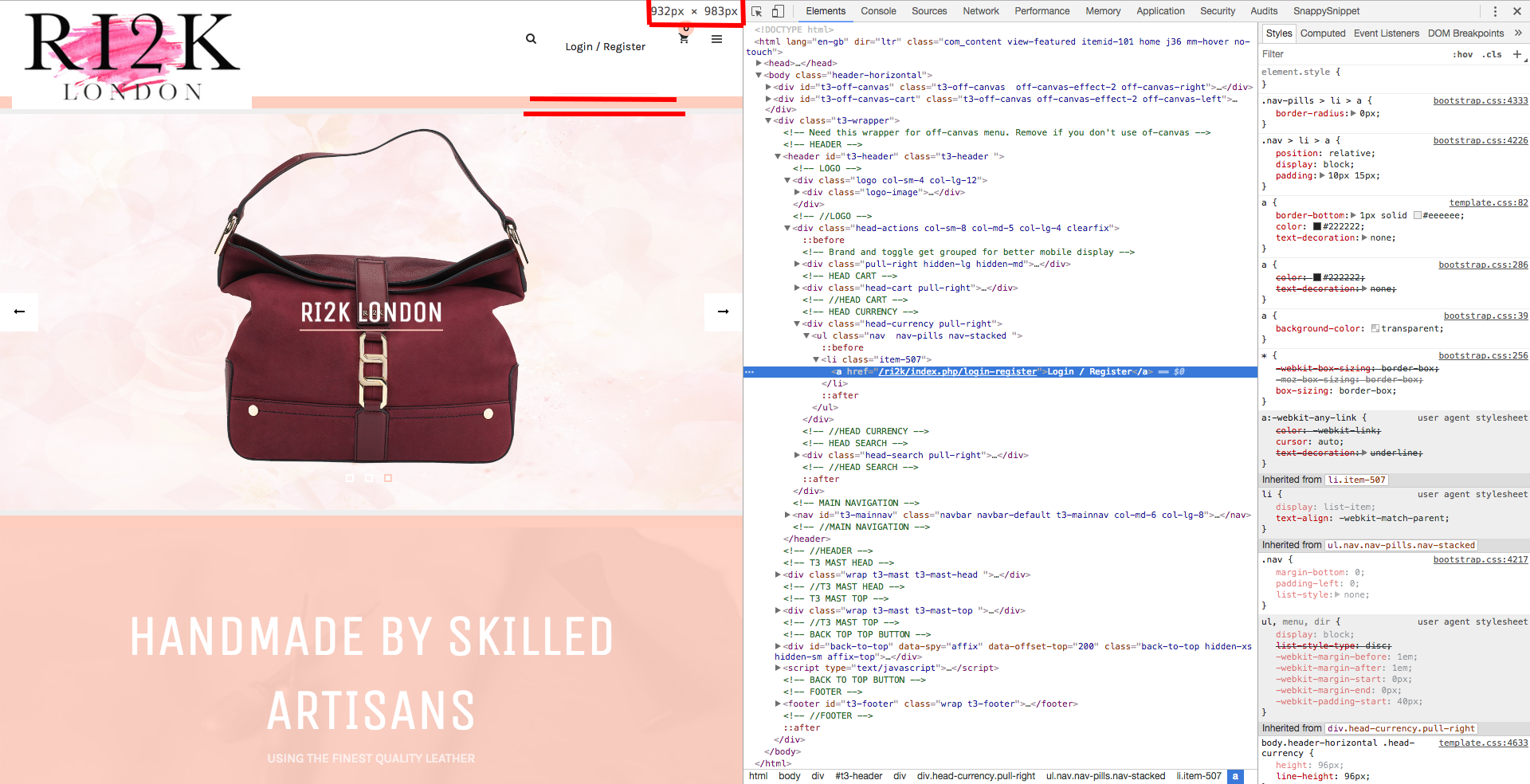The width and height of the screenshot is (1530, 784).
Task: Collapse the div t3-wrapper node
Action: (x=769, y=121)
